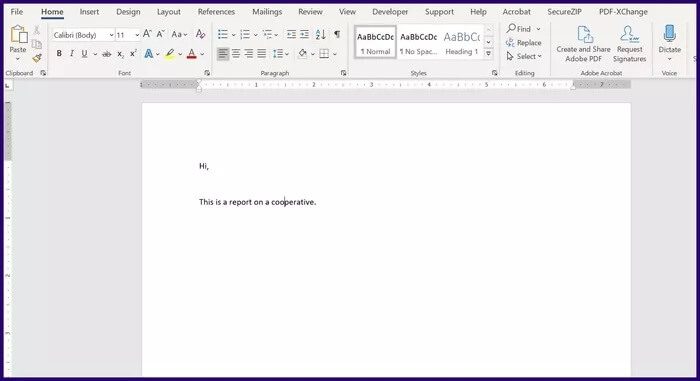
Task: Increase font size with grow icon
Action: tap(147, 34)
